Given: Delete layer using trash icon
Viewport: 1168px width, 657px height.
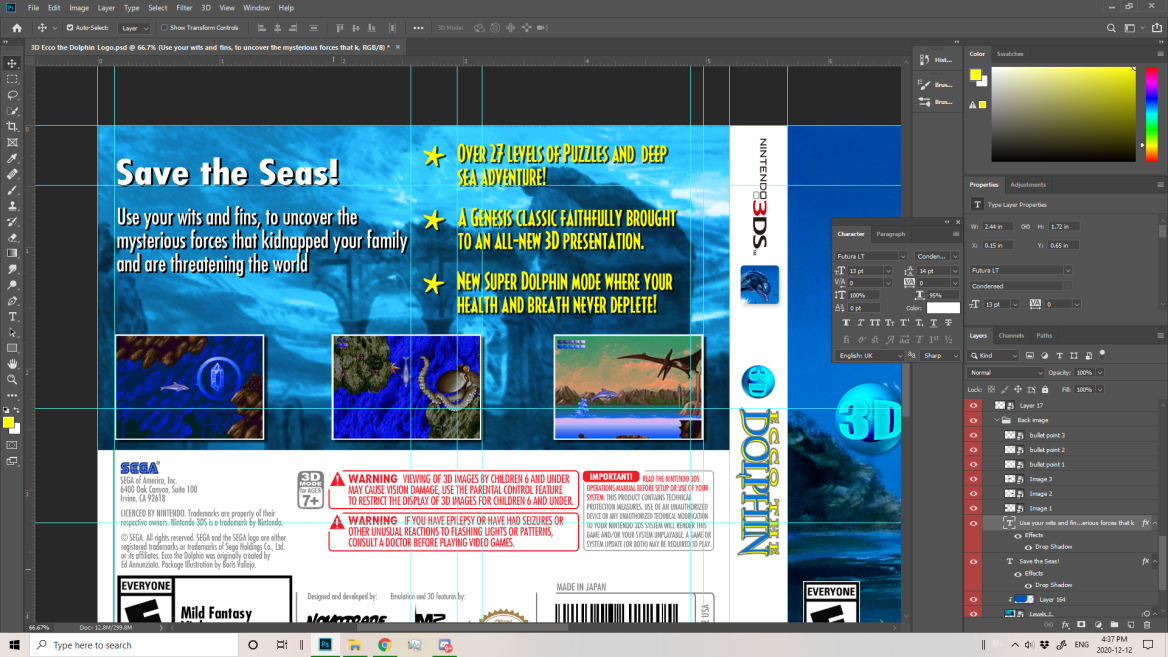Looking at the screenshot, I should click(x=1147, y=625).
